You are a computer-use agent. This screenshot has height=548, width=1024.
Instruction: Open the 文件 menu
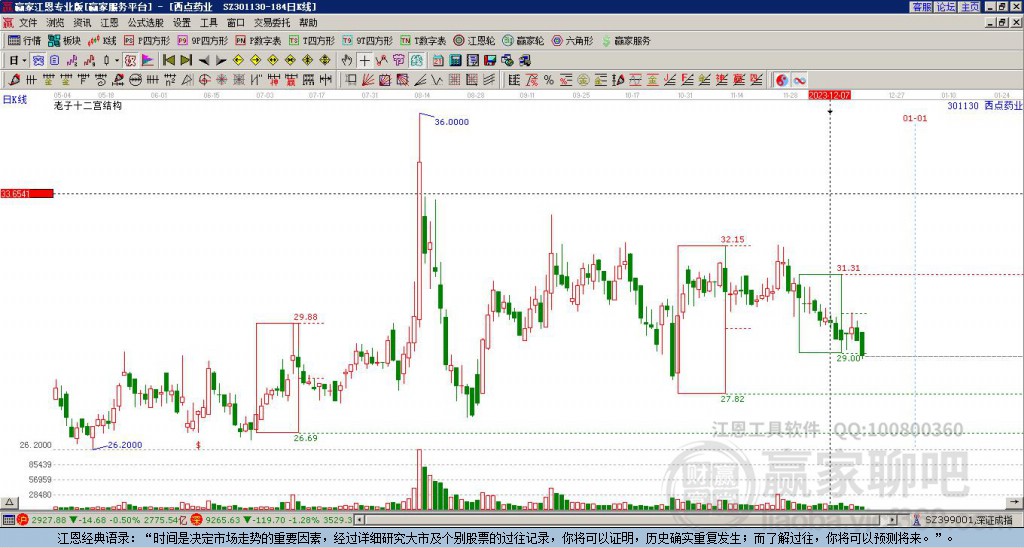point(28,23)
